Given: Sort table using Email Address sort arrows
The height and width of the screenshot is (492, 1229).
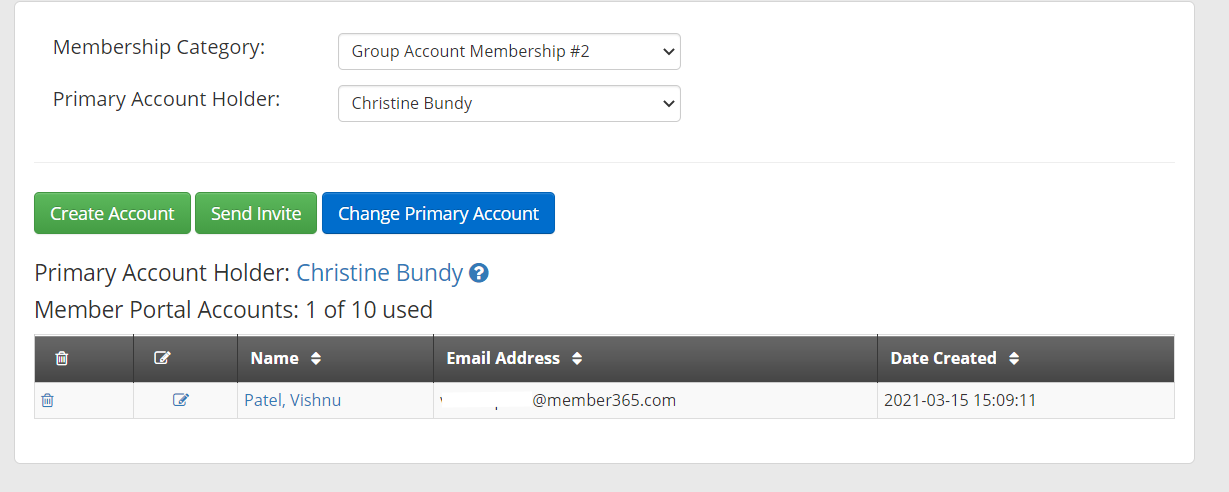Looking at the screenshot, I should [577, 358].
